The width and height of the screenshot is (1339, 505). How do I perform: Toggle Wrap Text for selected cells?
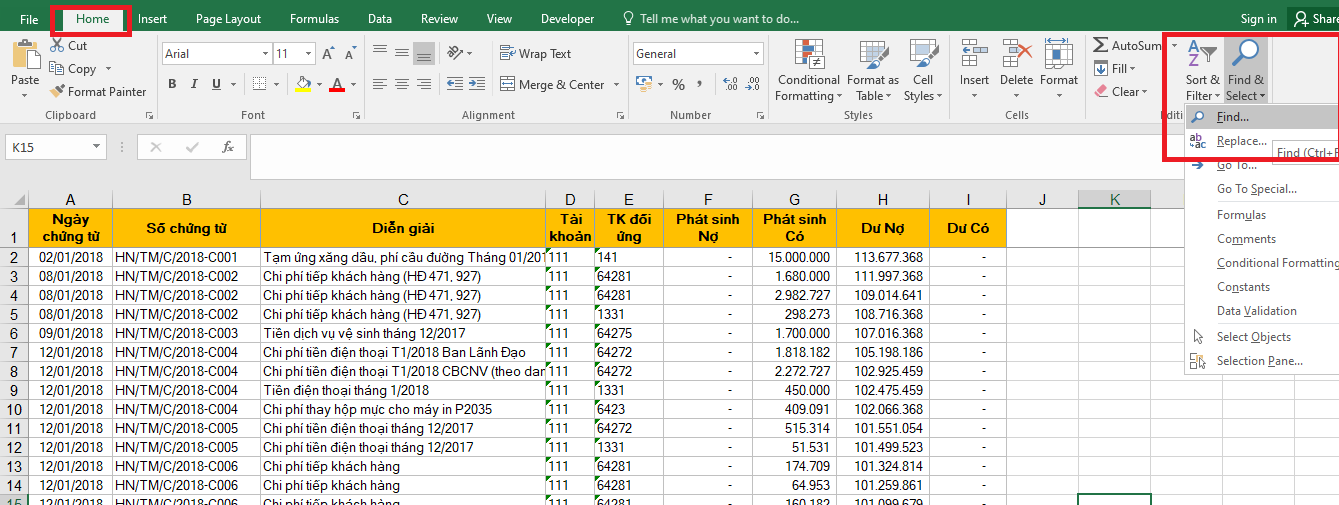[x=535, y=54]
